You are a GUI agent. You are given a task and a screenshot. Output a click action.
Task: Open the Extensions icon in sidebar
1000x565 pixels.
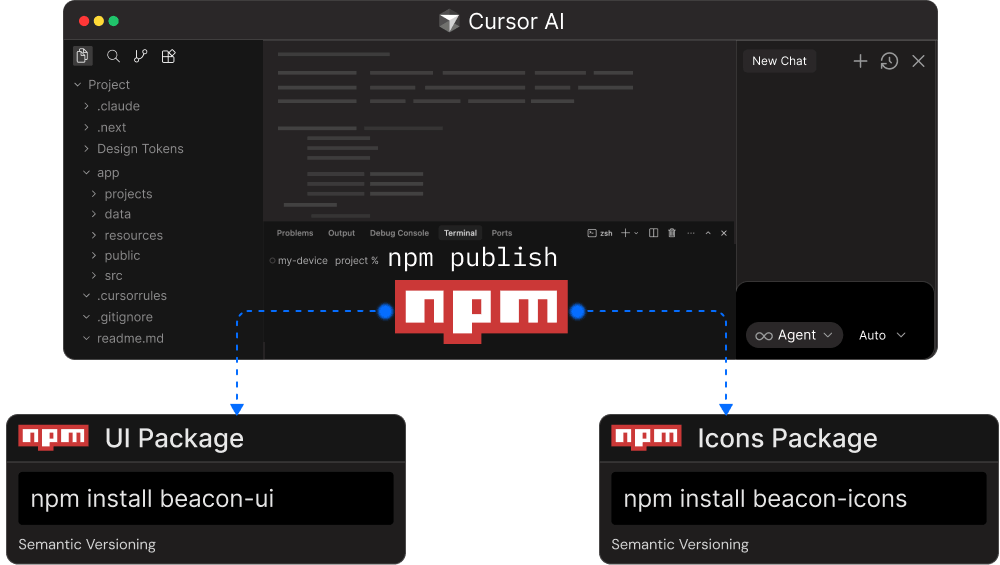pyautogui.click(x=169, y=56)
